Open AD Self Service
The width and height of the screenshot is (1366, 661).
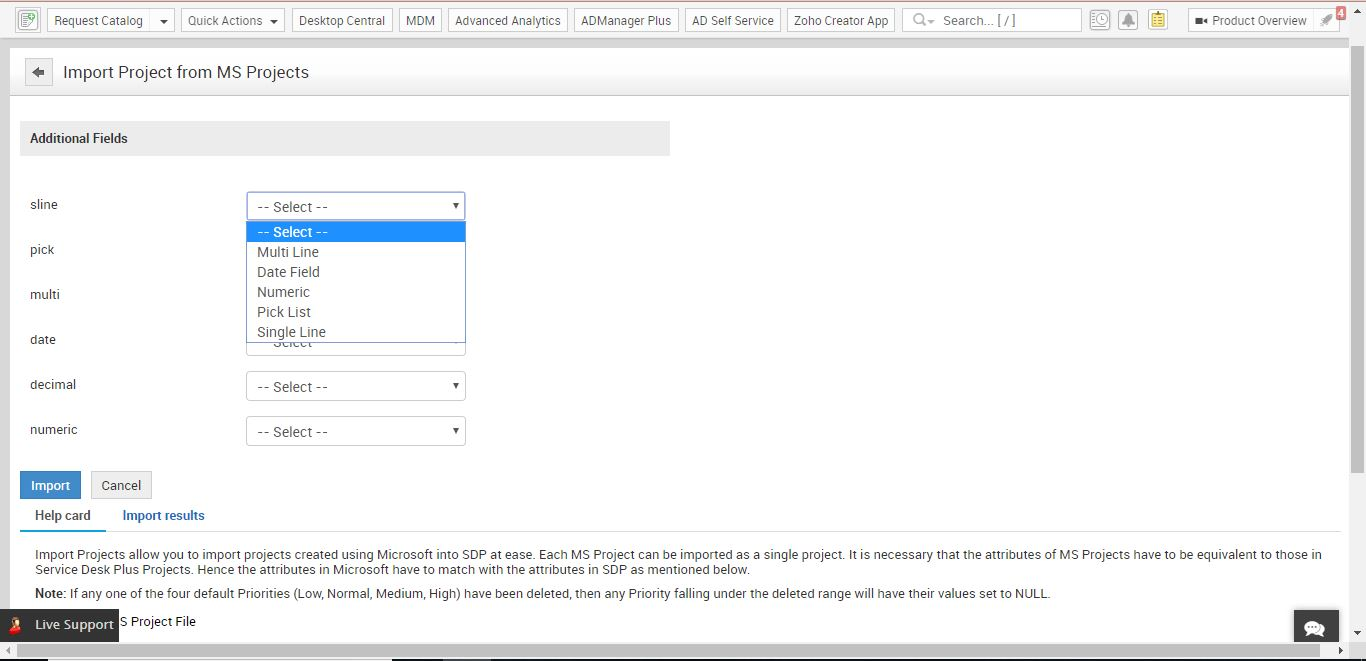pos(733,20)
